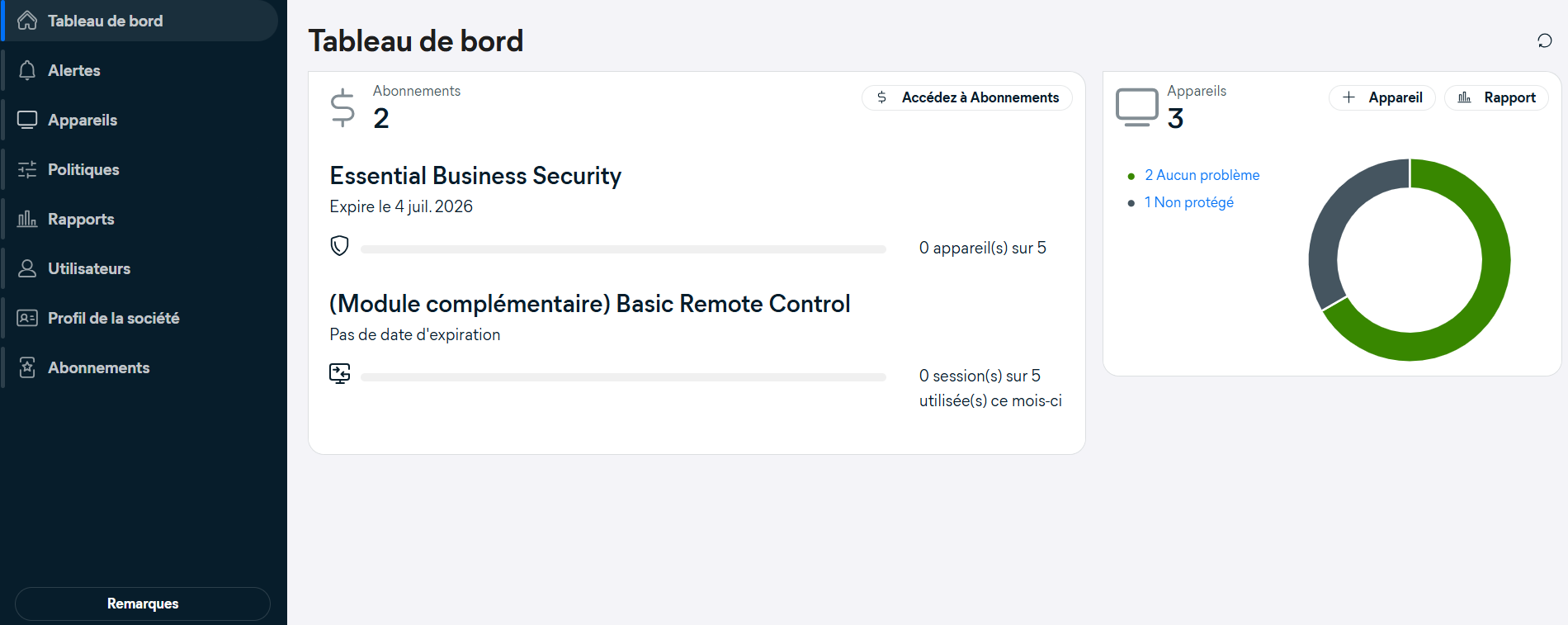This screenshot has height=625, width=1568.
Task: Click the sliders icon for Politiques
Action: tap(27, 169)
